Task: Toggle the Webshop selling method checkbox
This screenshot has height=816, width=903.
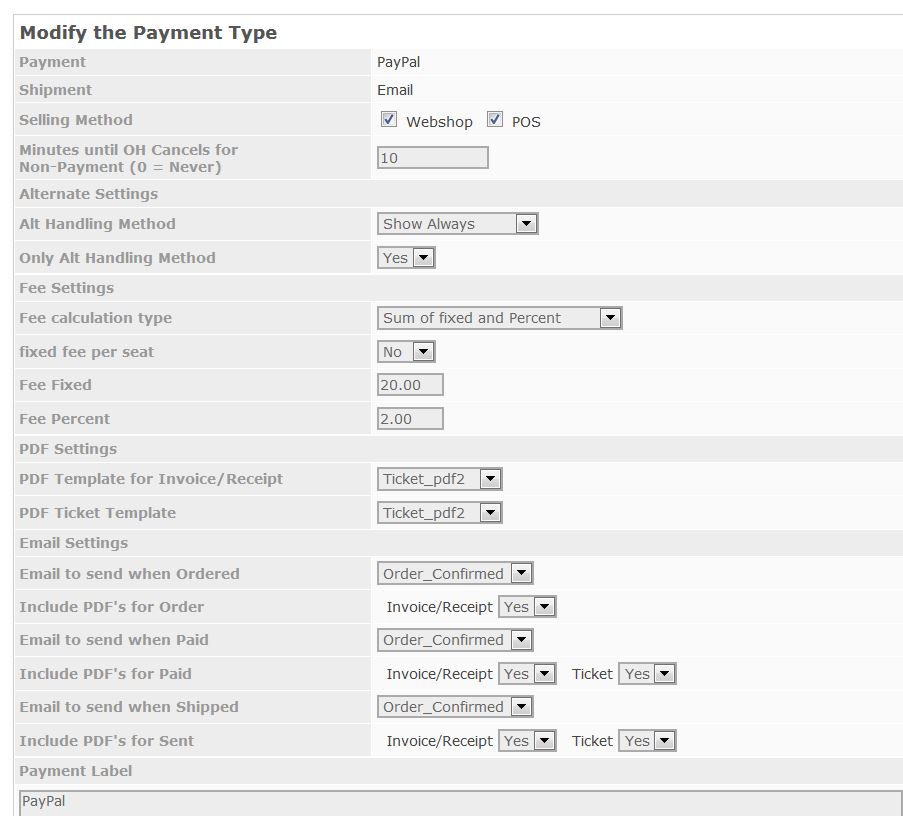Action: click(x=389, y=120)
